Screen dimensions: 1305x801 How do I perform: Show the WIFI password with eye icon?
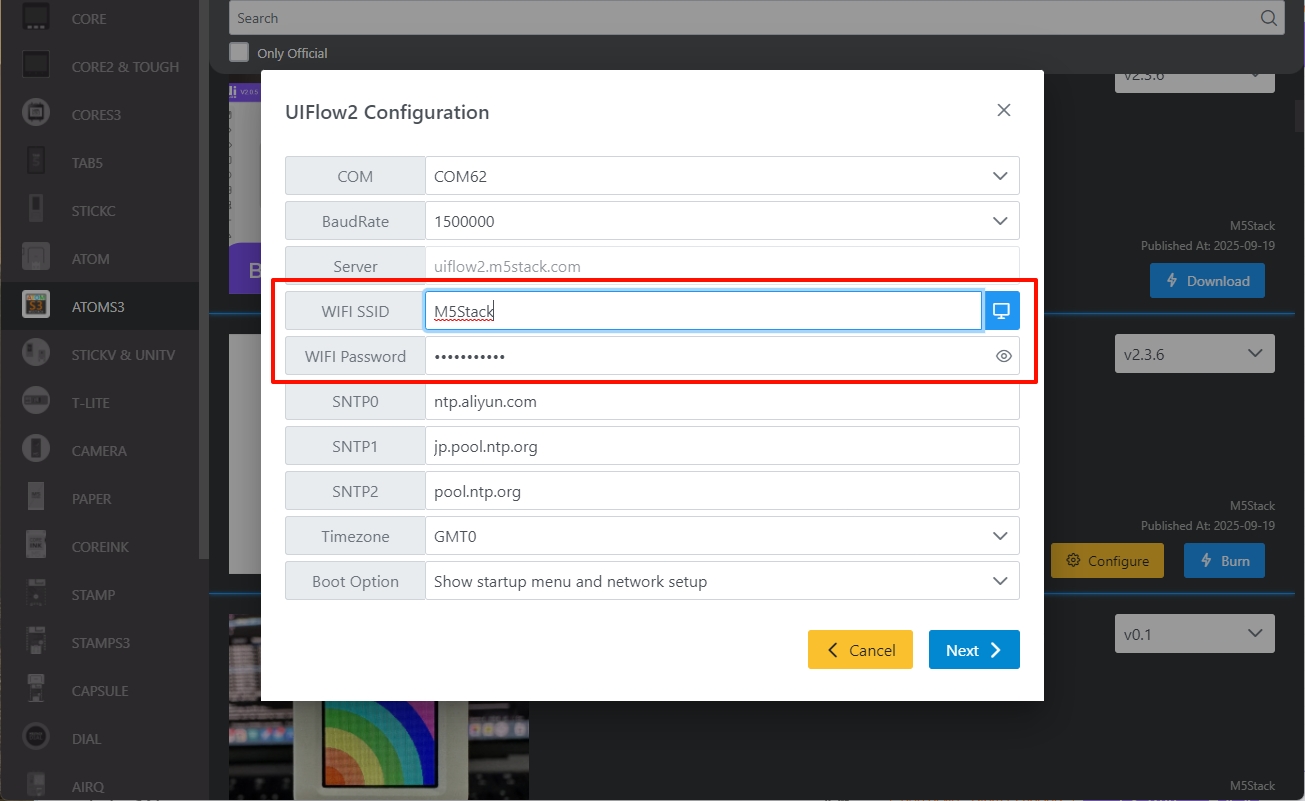click(1004, 356)
